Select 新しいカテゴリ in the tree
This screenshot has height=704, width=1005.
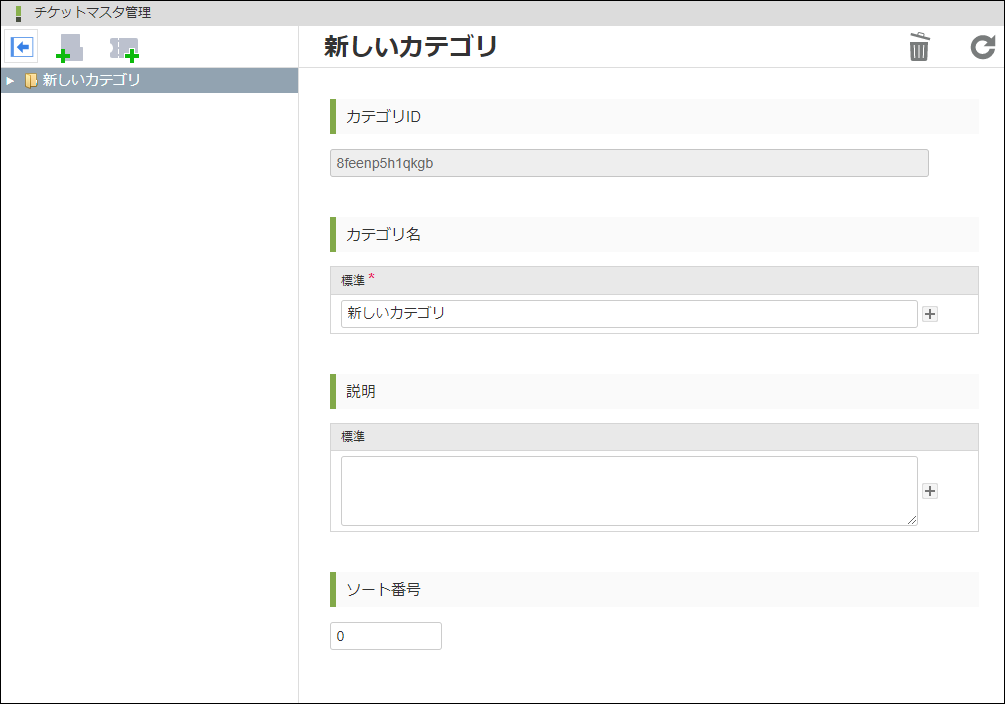point(92,81)
